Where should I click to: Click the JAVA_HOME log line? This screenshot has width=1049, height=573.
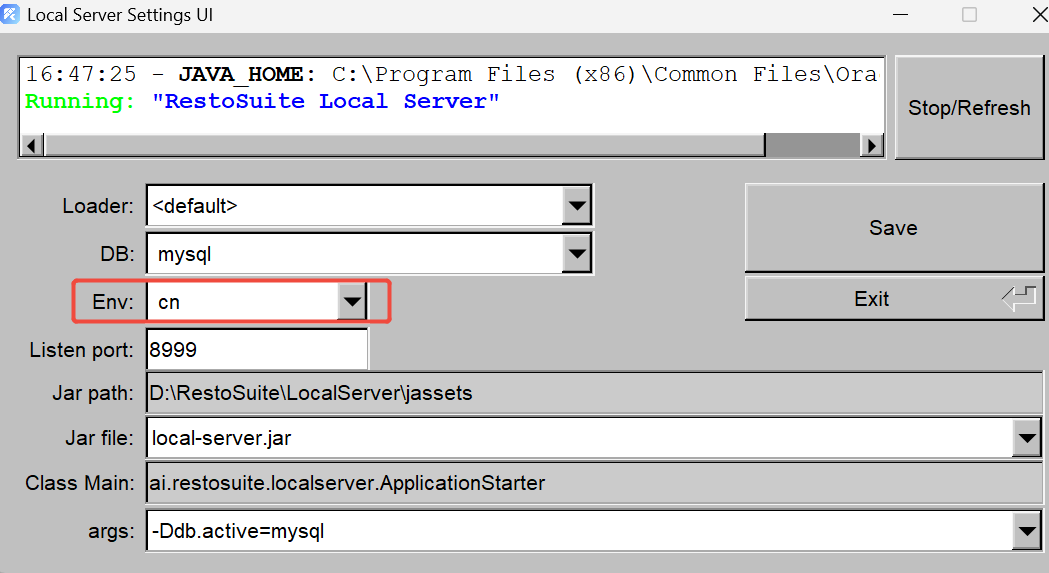451,74
